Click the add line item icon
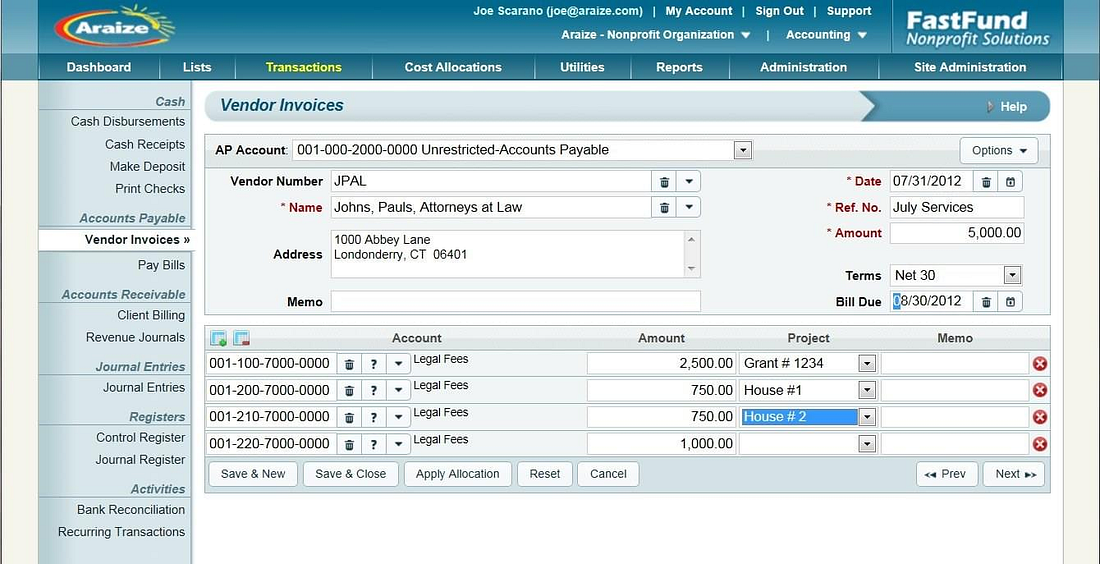The image size is (1100, 564). (x=219, y=338)
